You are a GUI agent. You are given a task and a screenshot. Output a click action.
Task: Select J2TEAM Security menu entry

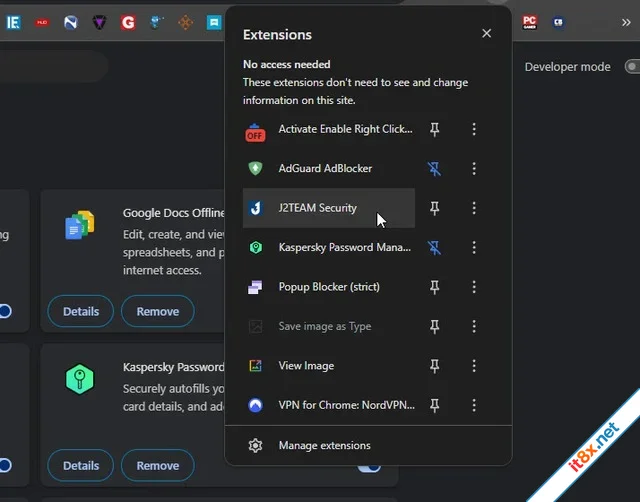(329, 208)
